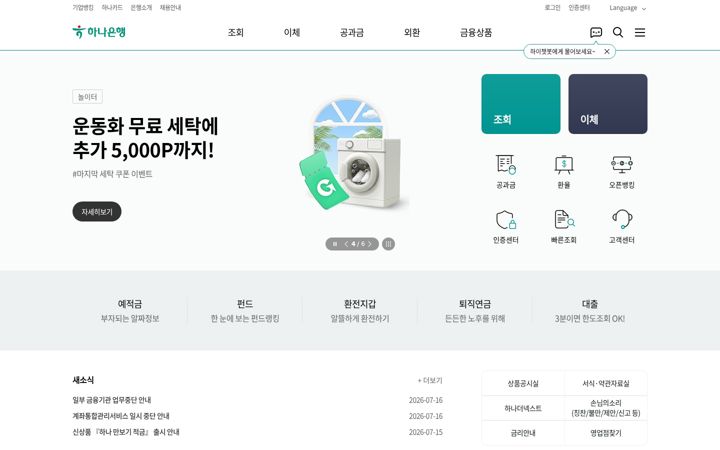Open the 대출 product section
This screenshot has height=450, width=720.
[x=590, y=310]
